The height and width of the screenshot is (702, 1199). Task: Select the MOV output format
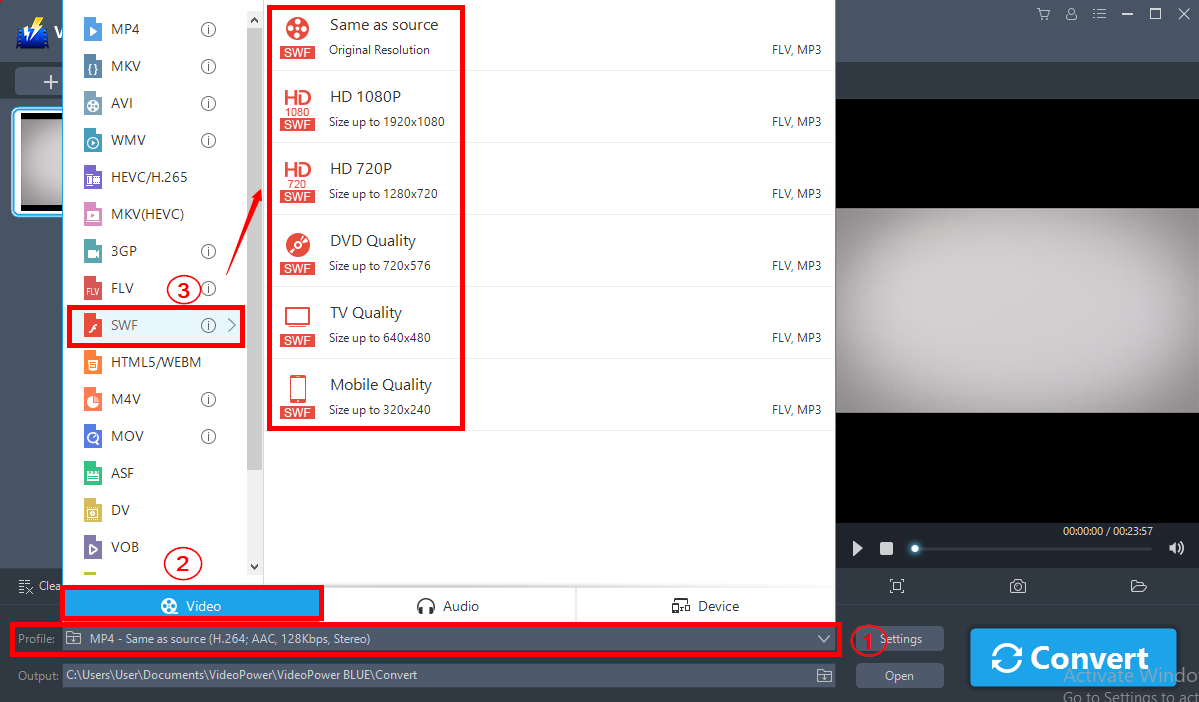(128, 435)
